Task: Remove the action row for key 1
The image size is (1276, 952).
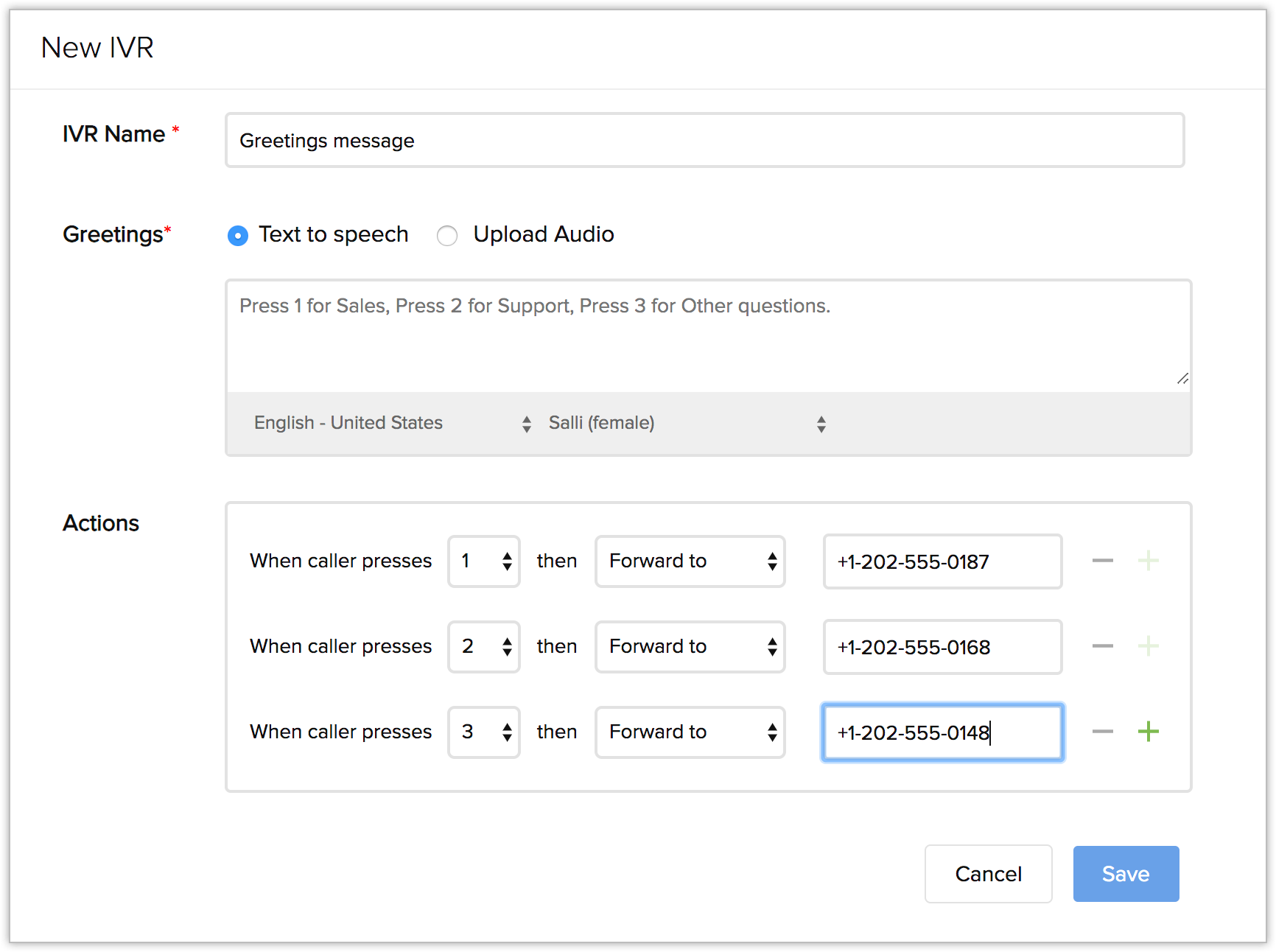Action: coord(1102,561)
